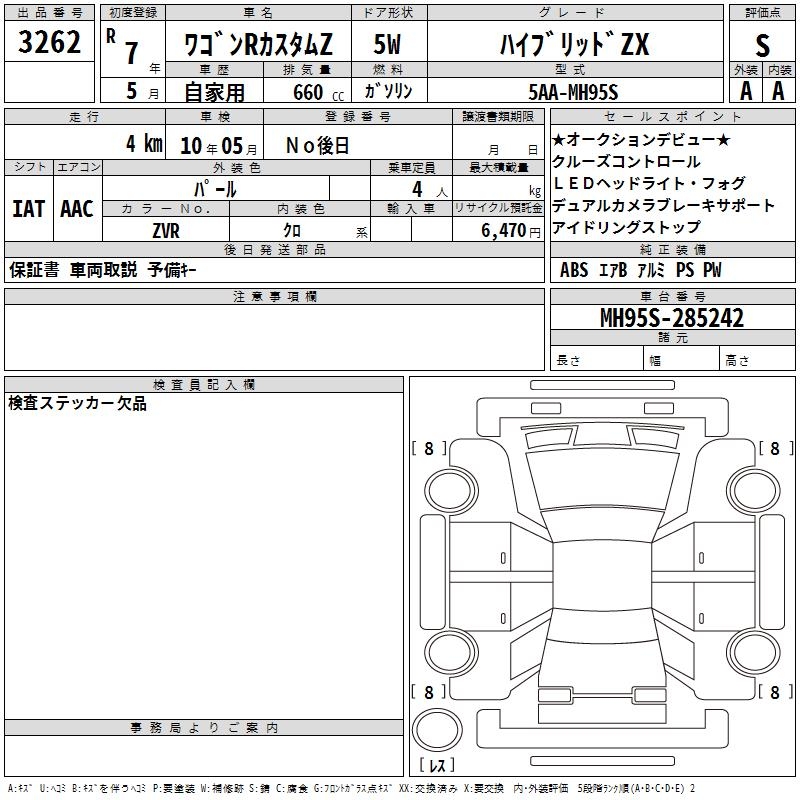
Task: Click fuel type ガソリン
Action: click(x=388, y=91)
